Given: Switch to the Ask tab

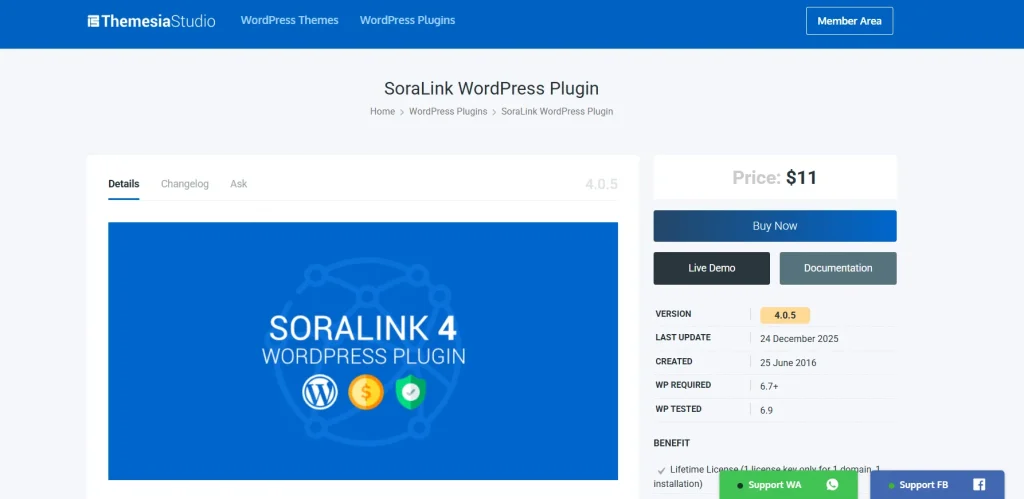Looking at the screenshot, I should click(238, 184).
